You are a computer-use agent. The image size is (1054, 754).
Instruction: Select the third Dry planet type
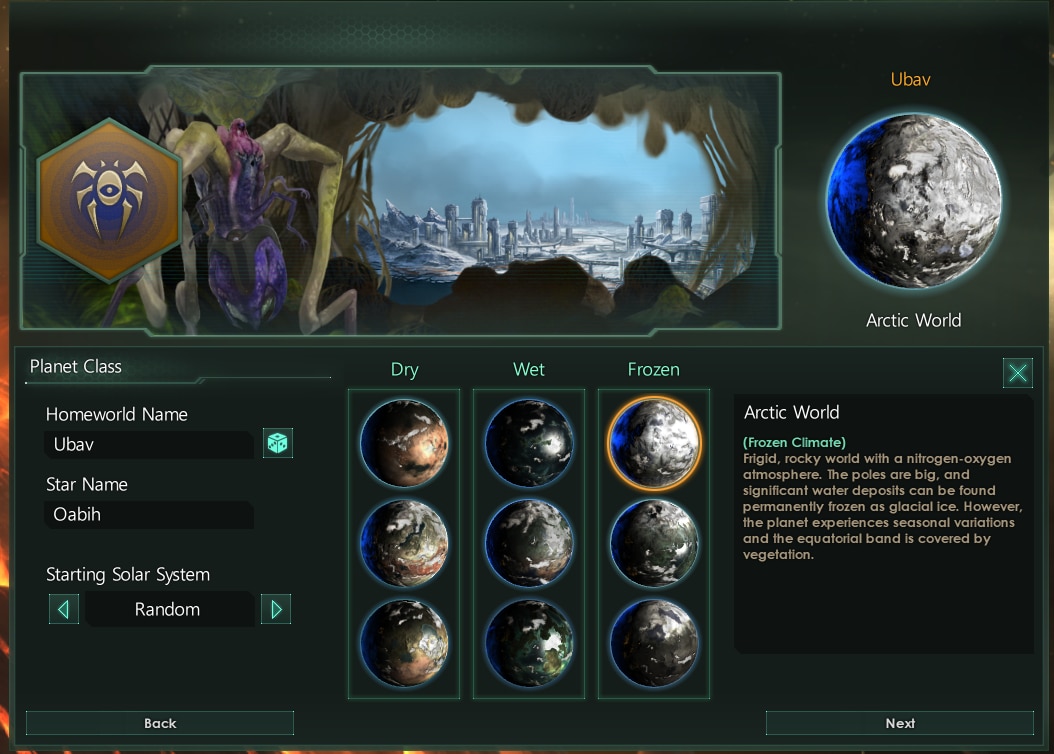pyautogui.click(x=404, y=643)
